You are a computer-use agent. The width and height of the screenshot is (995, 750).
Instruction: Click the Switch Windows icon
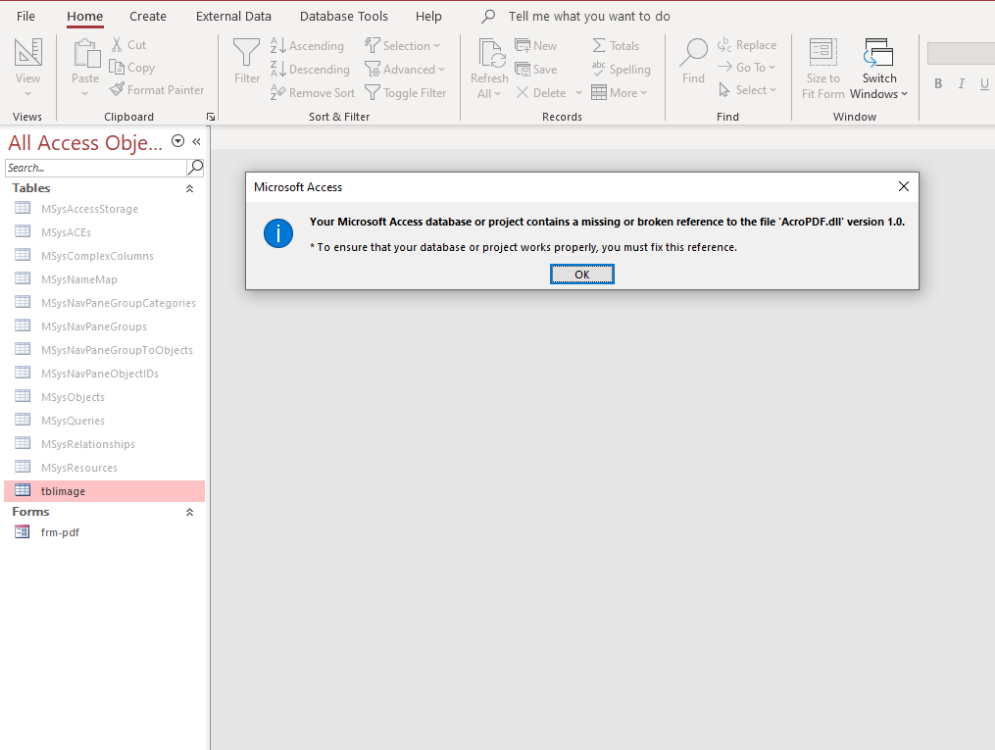point(879,53)
